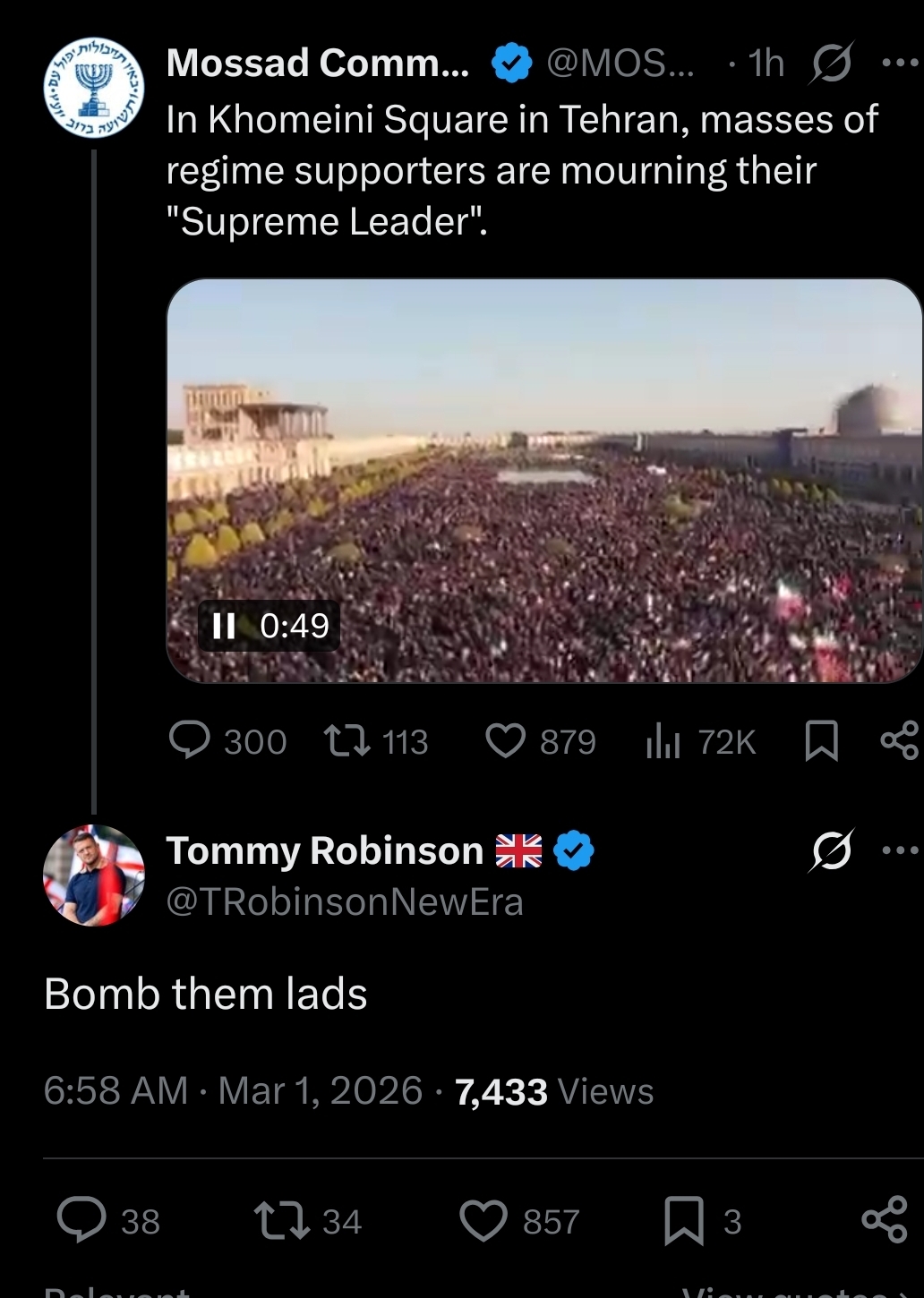Open the Khomeini Square crowd video
This screenshot has height=1298, width=924.
pos(544,481)
